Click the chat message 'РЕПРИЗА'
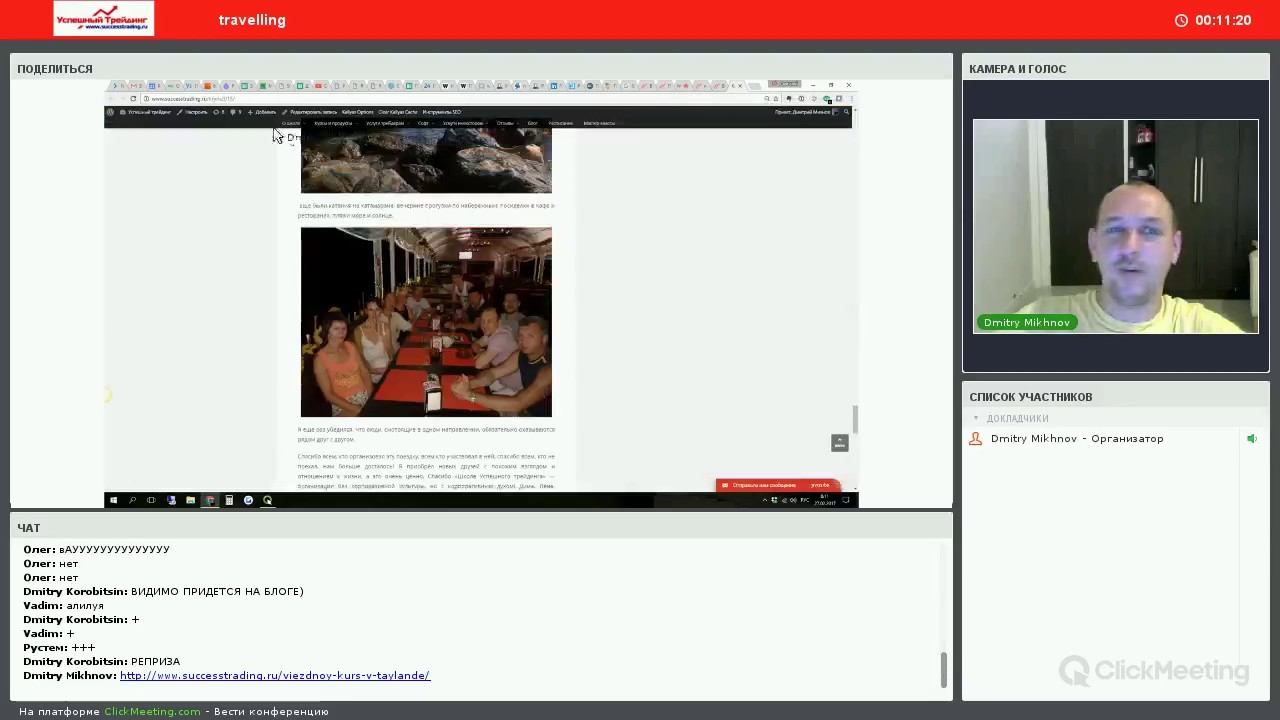The width and height of the screenshot is (1280, 720). [155, 662]
